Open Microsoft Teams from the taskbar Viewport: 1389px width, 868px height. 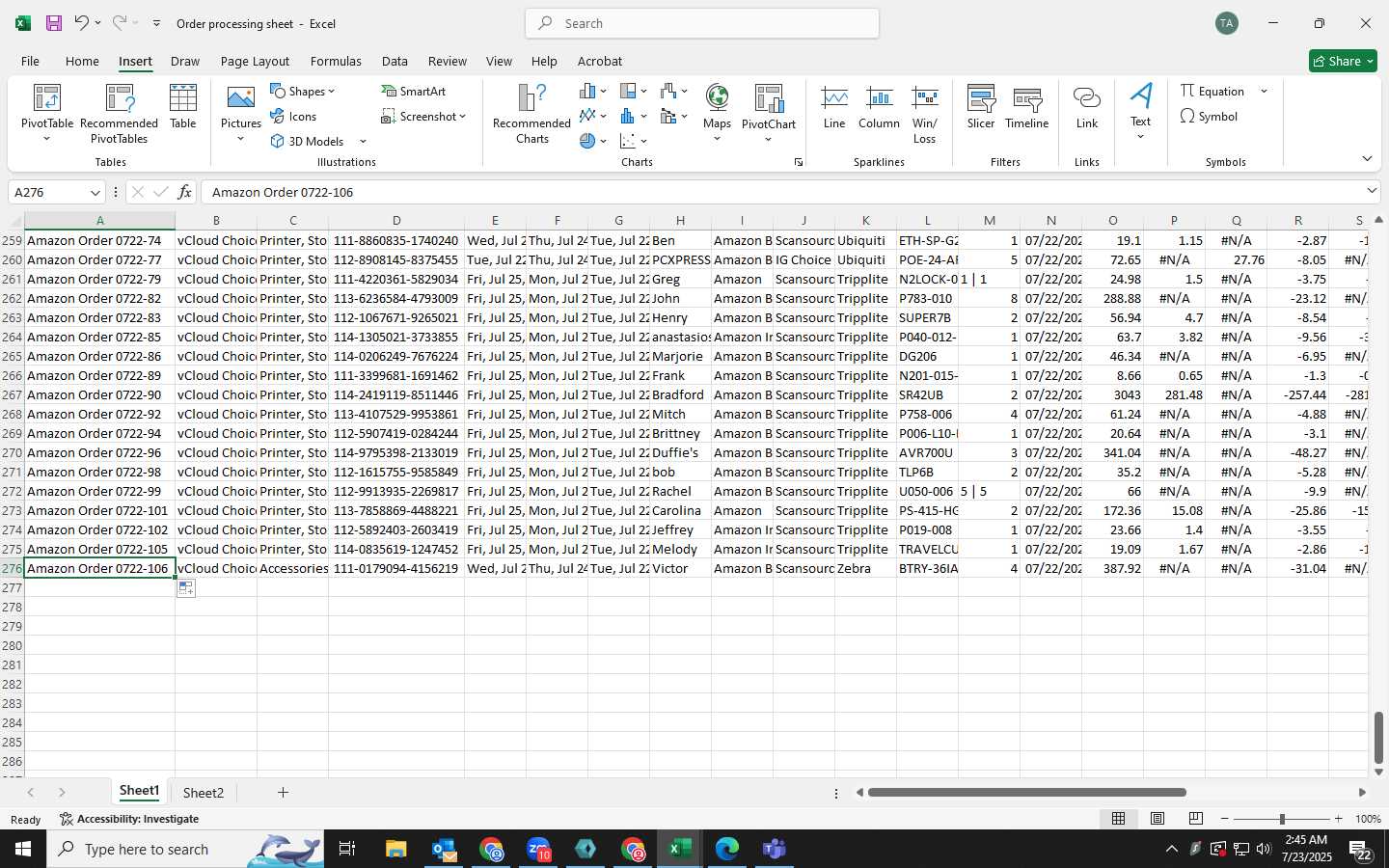click(774, 849)
